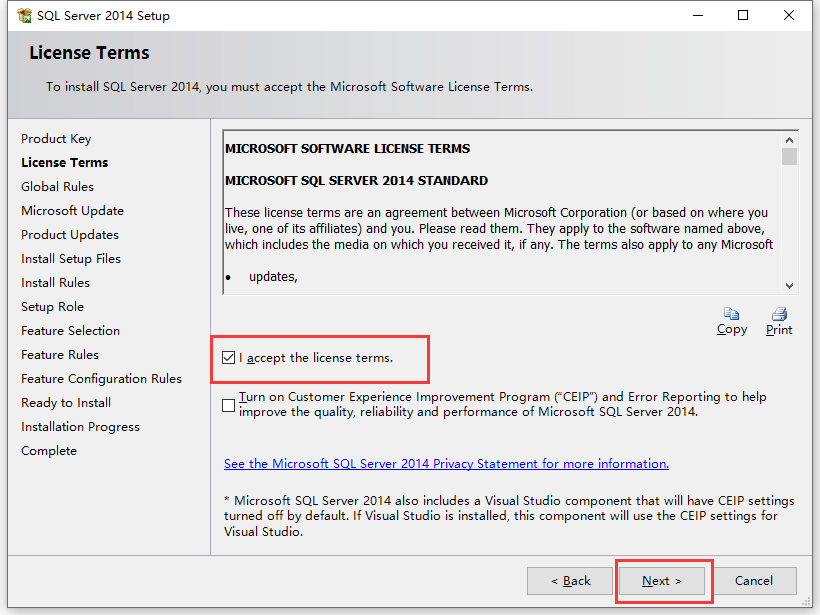
Task: Select the Installation Progress step
Action: click(x=80, y=426)
